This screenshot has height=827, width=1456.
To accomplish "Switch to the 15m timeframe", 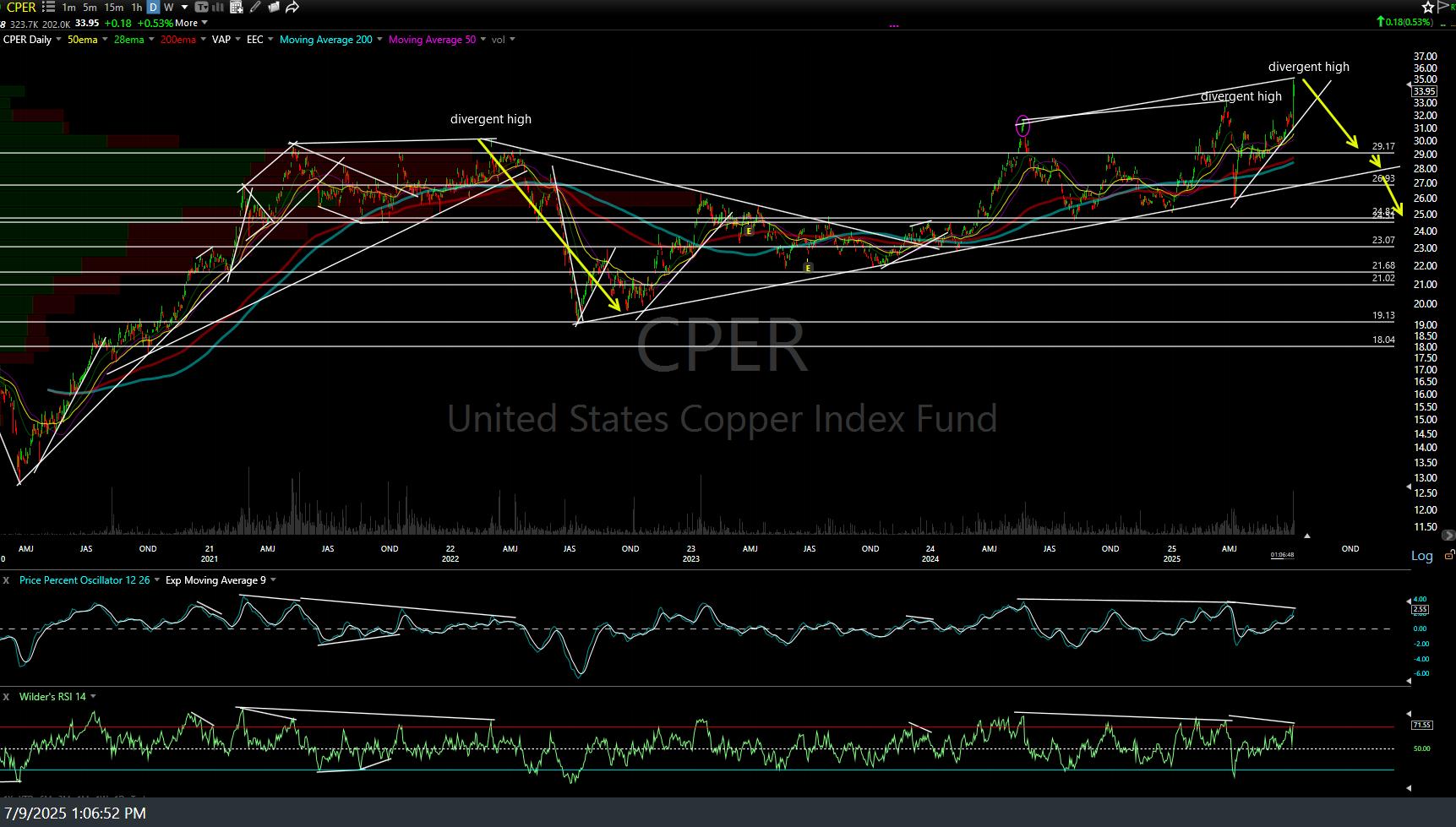I will point(113,8).
